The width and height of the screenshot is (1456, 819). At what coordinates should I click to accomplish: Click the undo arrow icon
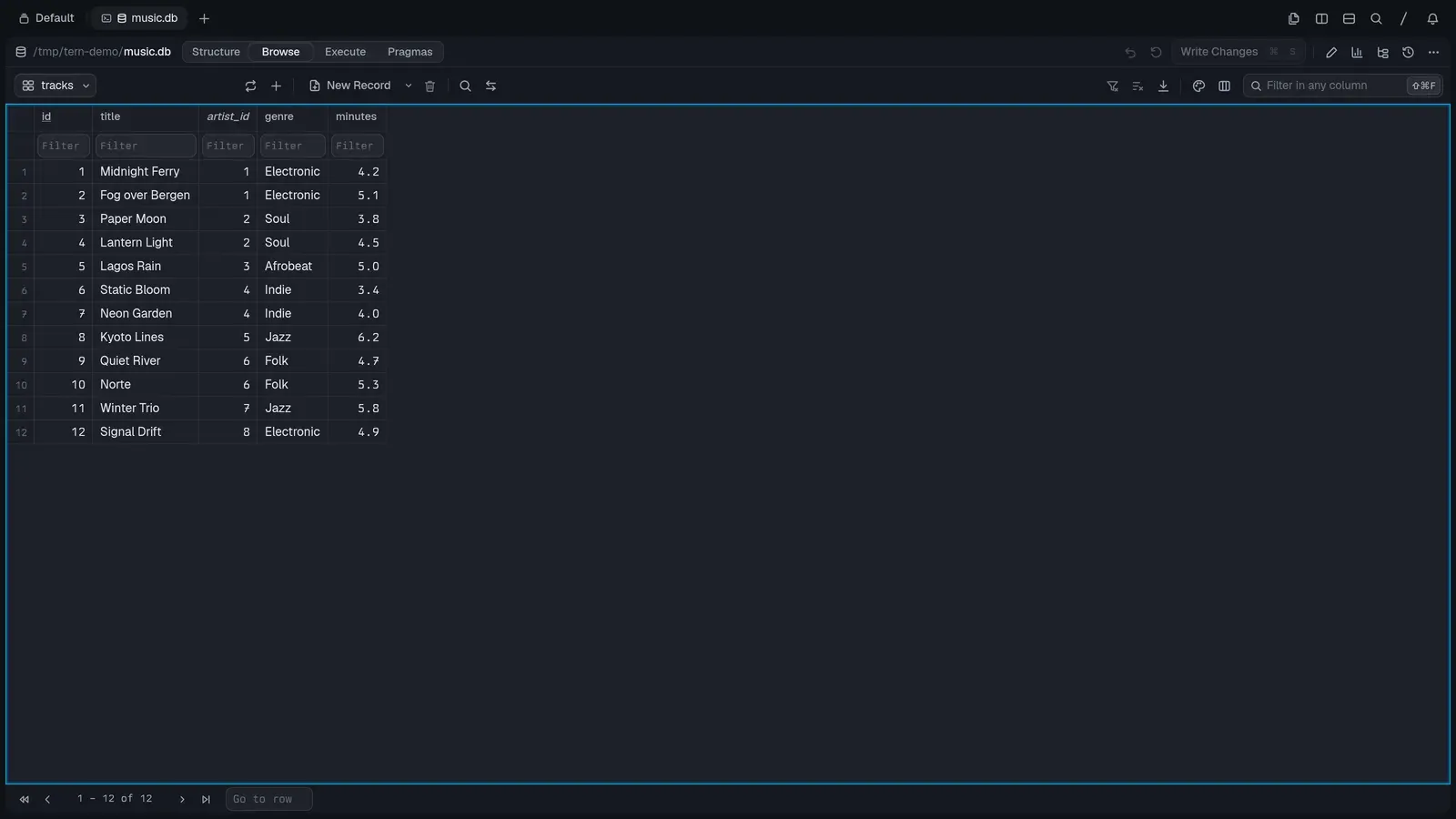(x=1130, y=52)
